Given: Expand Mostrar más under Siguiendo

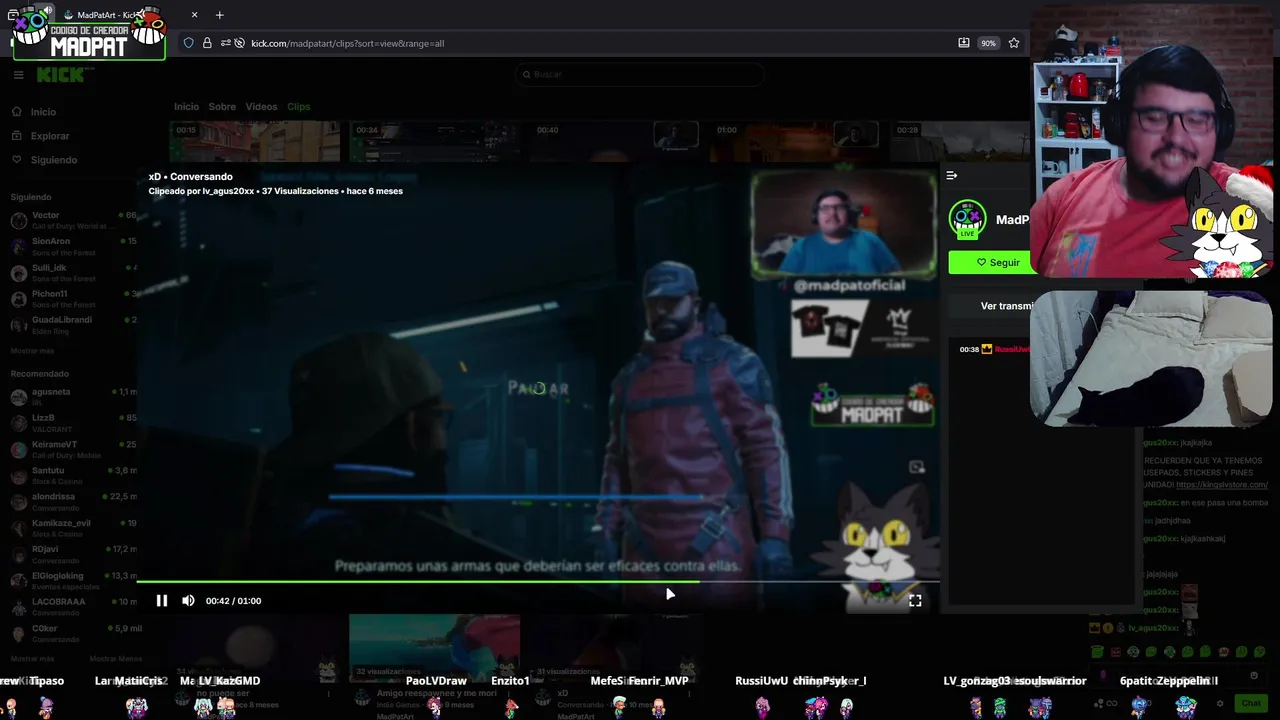Looking at the screenshot, I should (32, 351).
